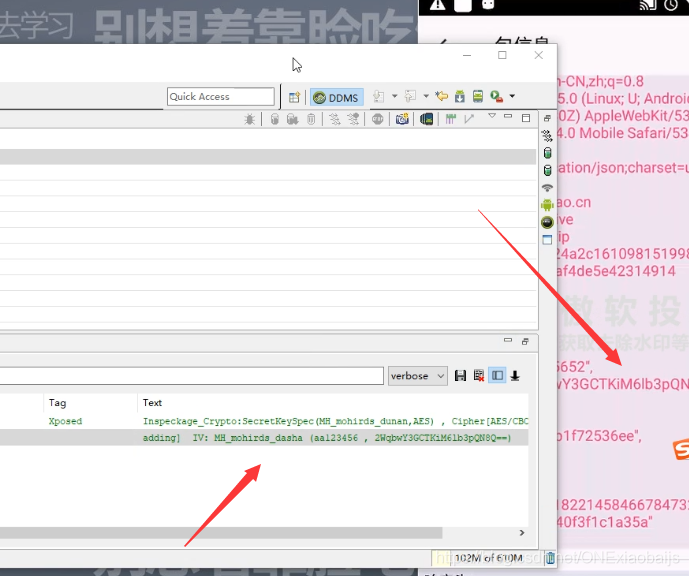Click the Eclipse window maximize button

(502, 55)
